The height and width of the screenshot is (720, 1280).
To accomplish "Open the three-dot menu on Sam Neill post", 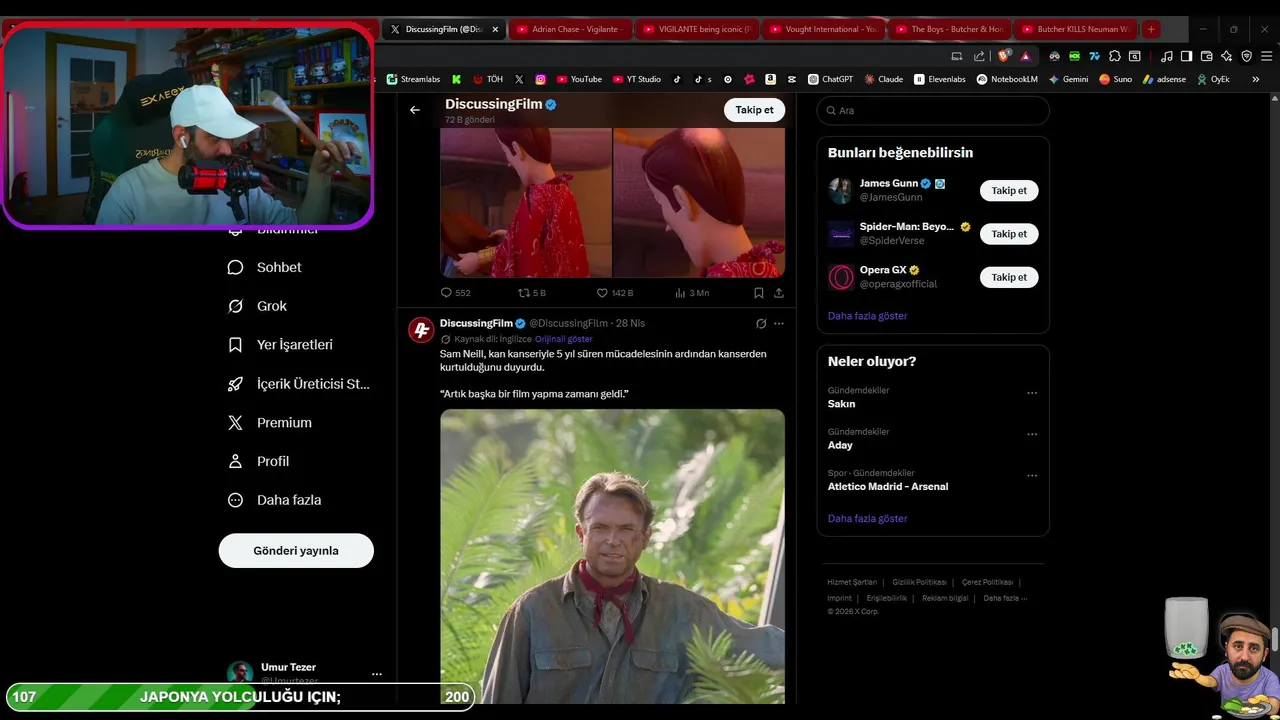I will pos(779,324).
